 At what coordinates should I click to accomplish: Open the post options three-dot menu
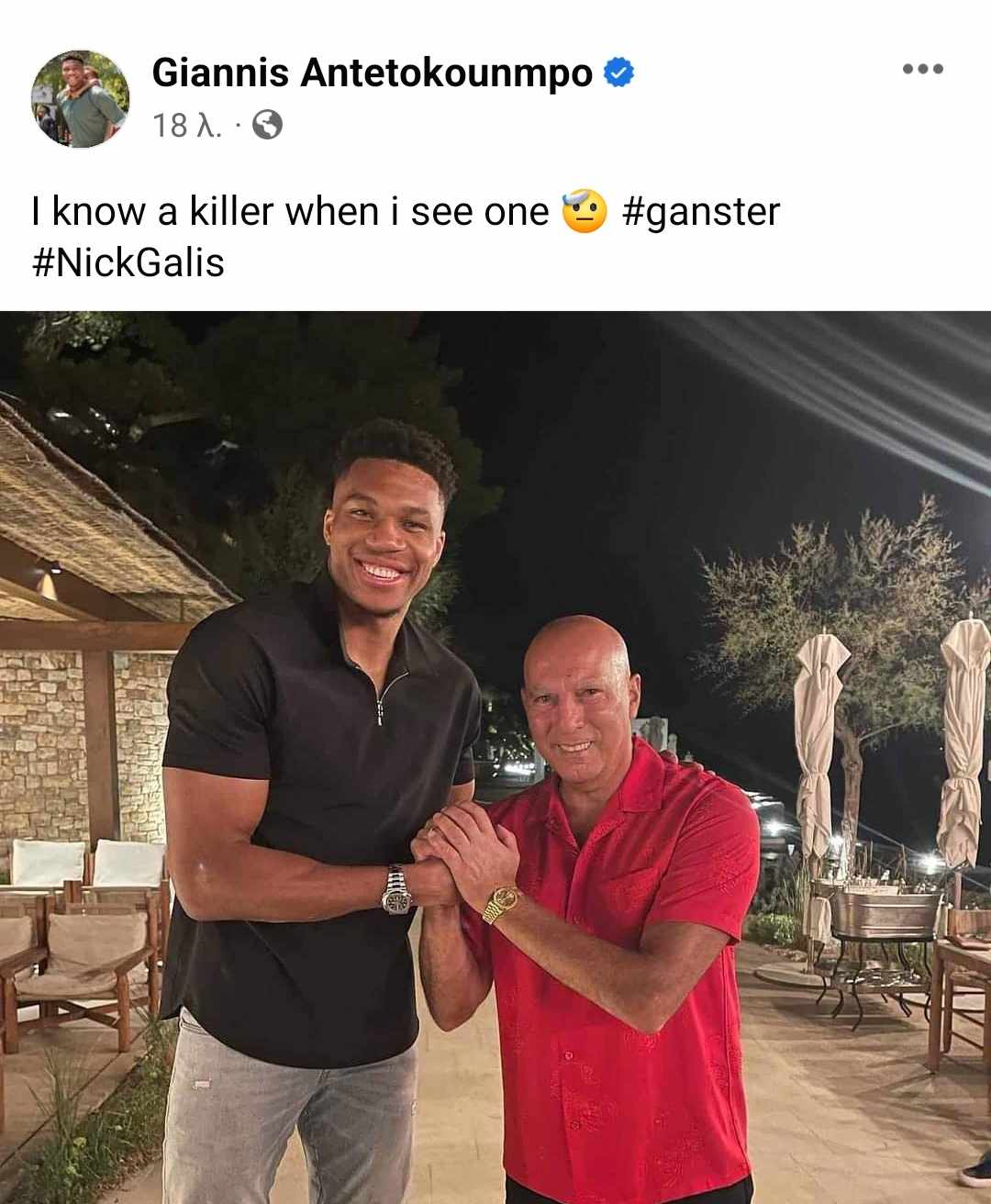[x=922, y=70]
